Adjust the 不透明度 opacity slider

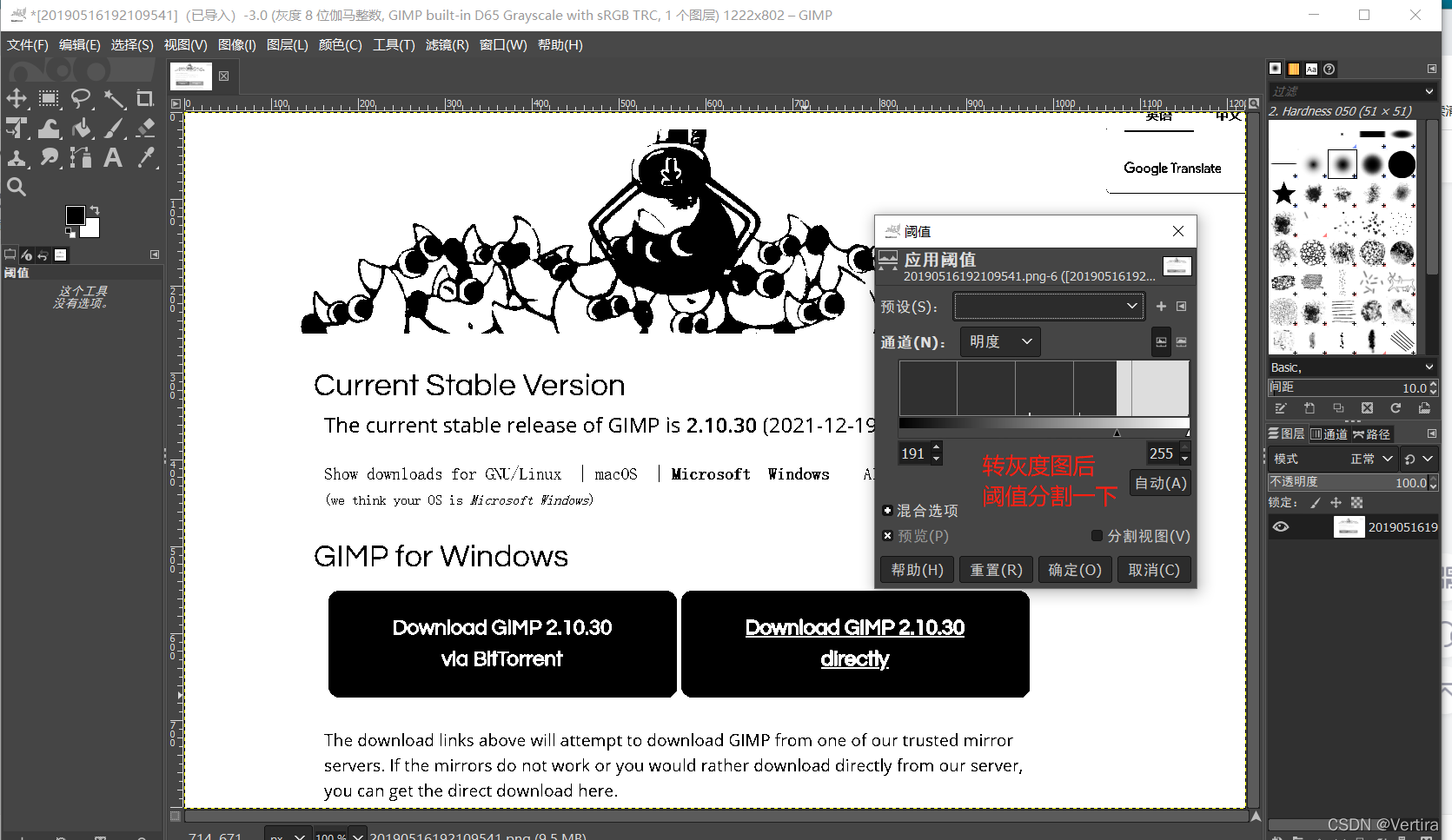pyautogui.click(x=1352, y=482)
